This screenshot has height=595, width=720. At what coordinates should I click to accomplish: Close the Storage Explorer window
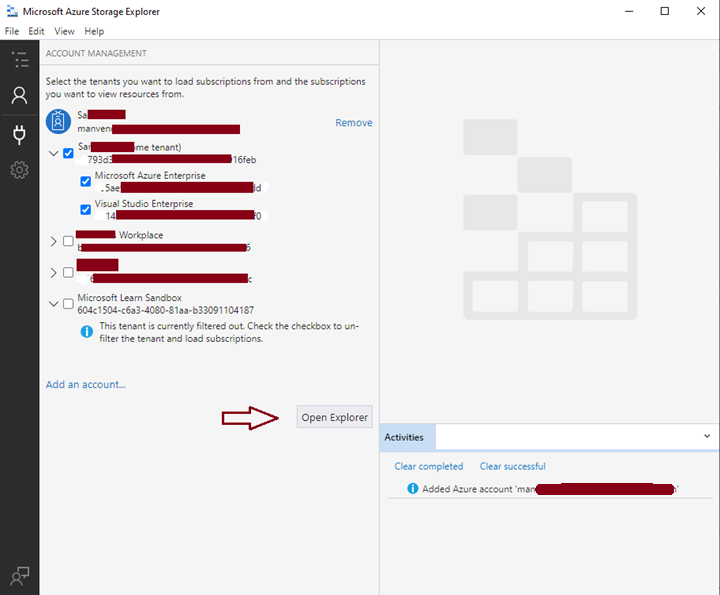[700, 11]
